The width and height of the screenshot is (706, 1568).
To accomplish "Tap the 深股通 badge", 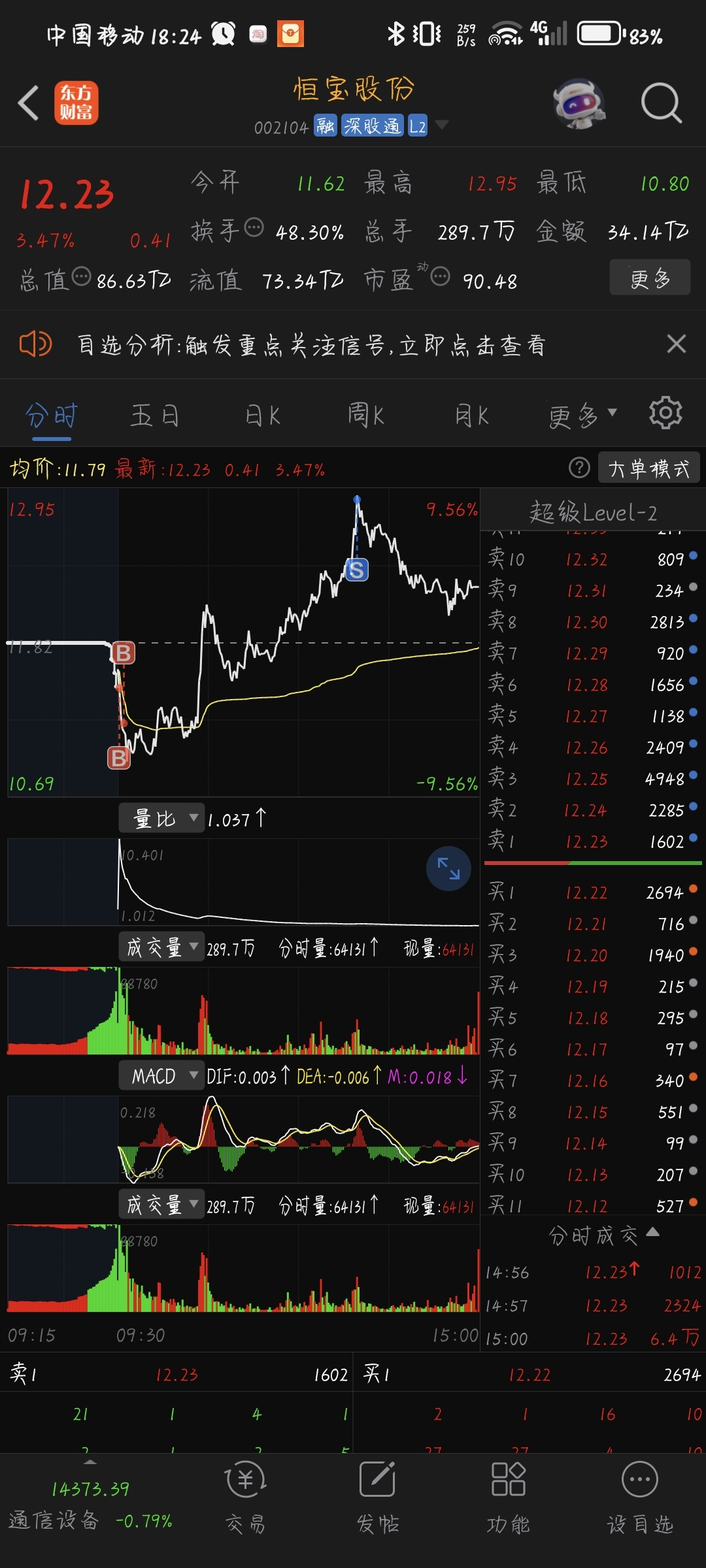I will 372,125.
